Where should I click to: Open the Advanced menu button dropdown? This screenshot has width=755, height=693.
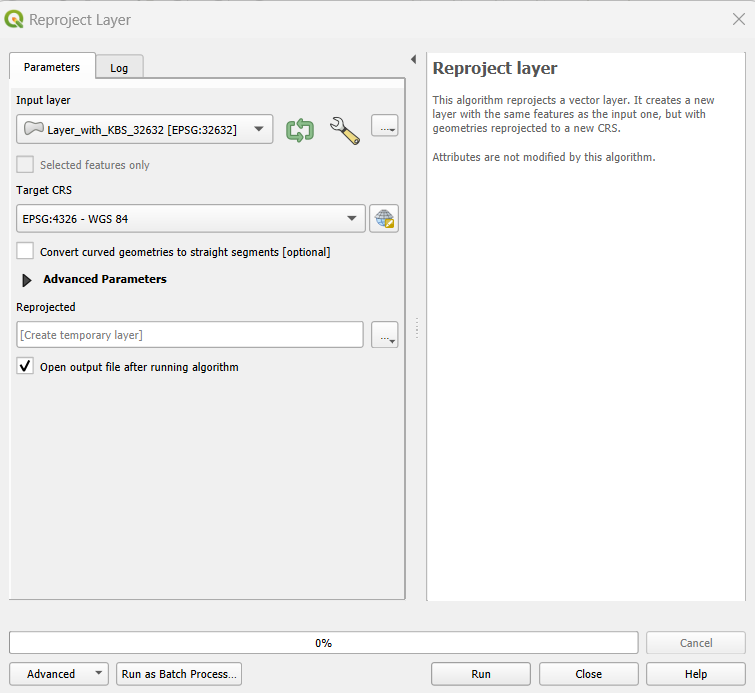[x=59, y=674]
